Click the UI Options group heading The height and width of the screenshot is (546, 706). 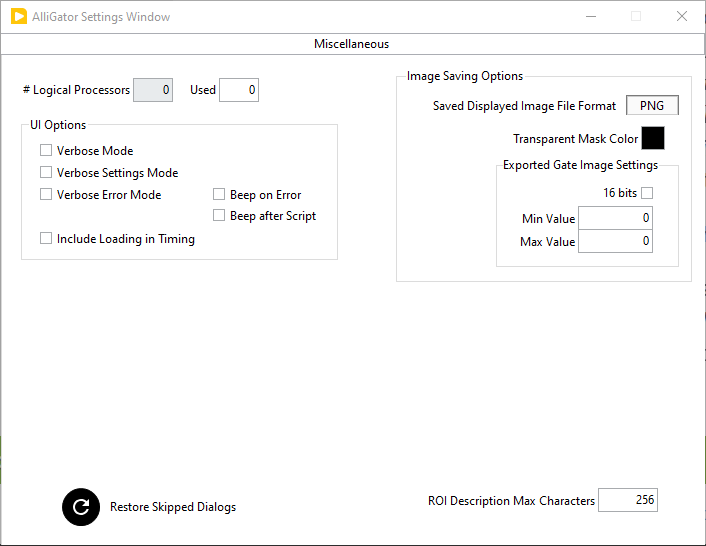pos(58,125)
